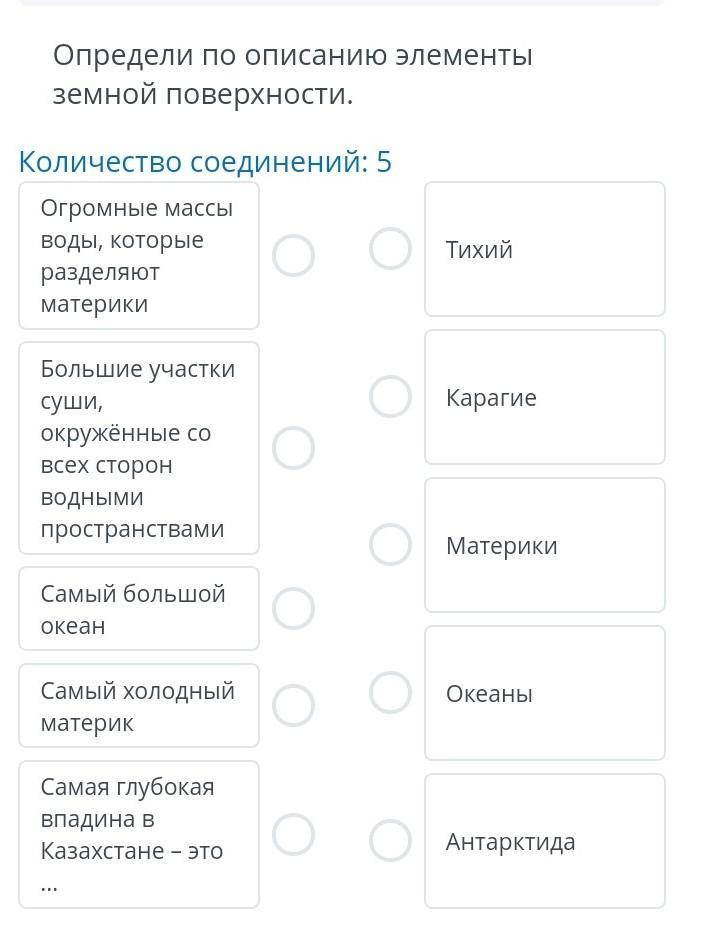Click connector circle left of 'Антарктида'
The width and height of the screenshot is (702, 947).
tap(390, 840)
